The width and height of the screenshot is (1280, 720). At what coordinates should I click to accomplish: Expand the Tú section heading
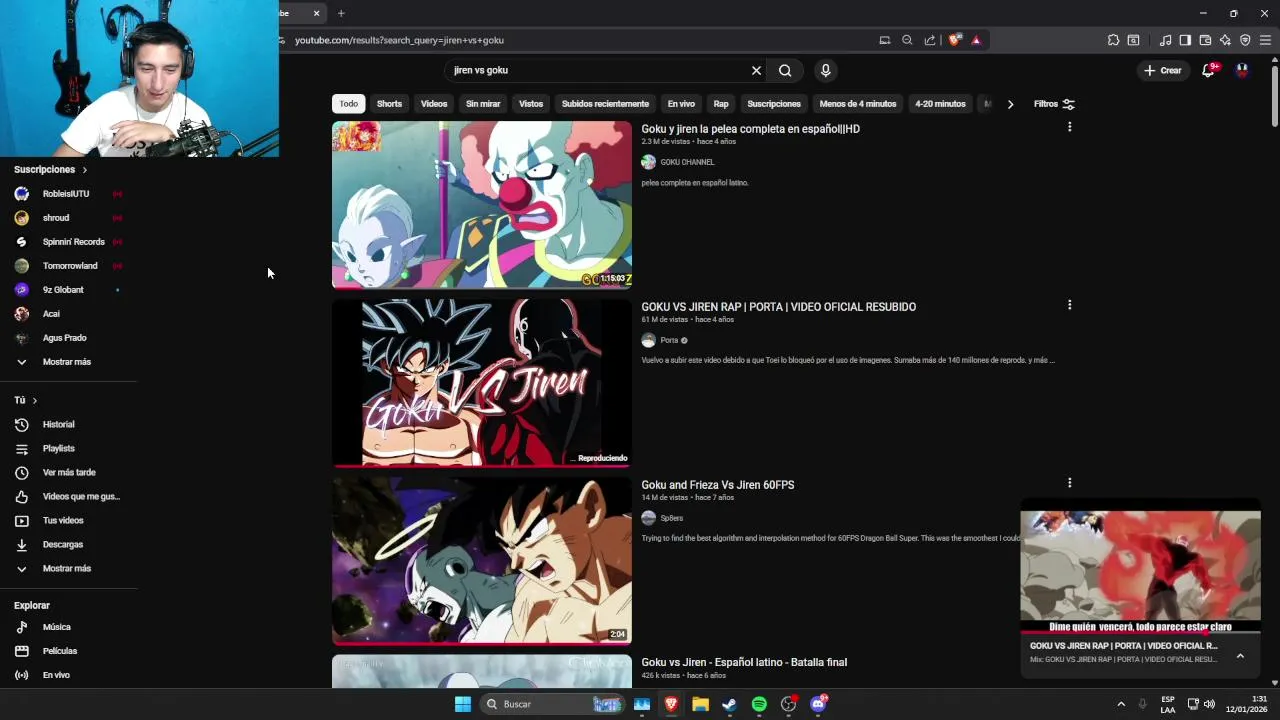[26, 400]
